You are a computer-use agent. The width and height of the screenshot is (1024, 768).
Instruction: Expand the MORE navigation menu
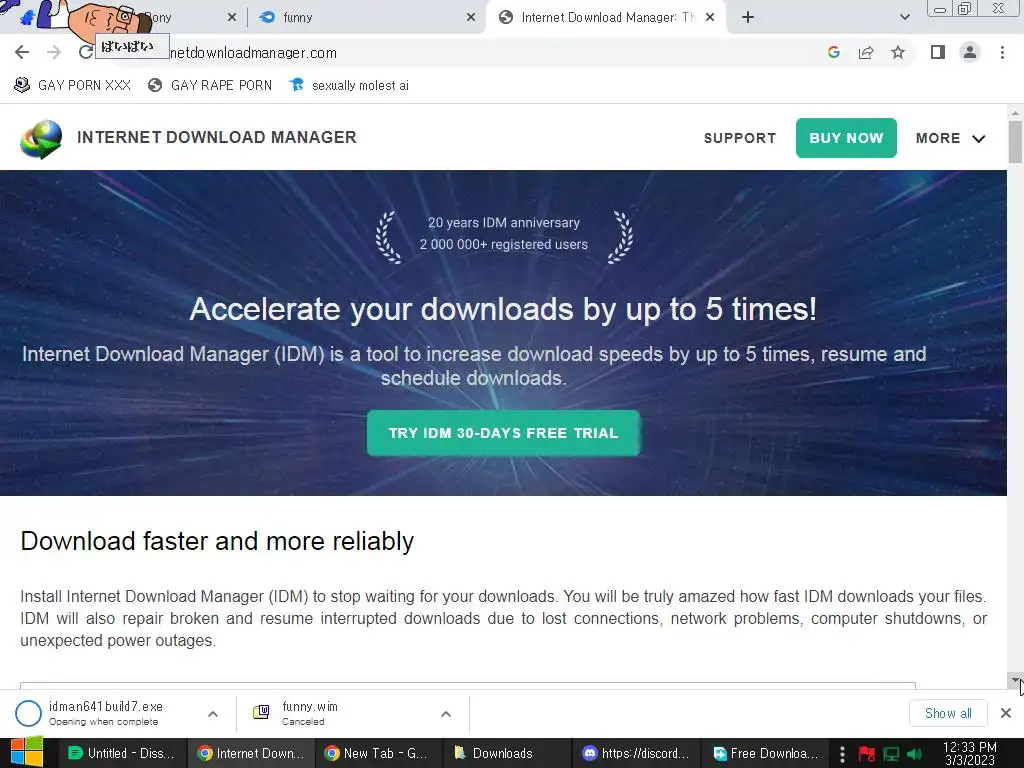coord(950,138)
